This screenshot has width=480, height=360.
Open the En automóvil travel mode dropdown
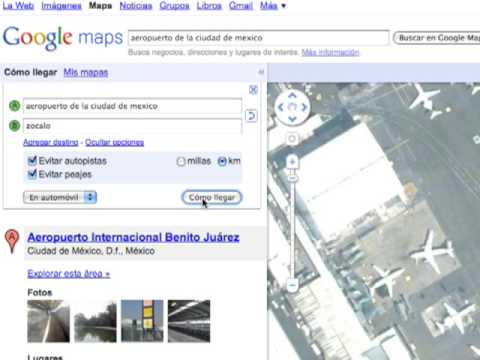(x=60, y=197)
